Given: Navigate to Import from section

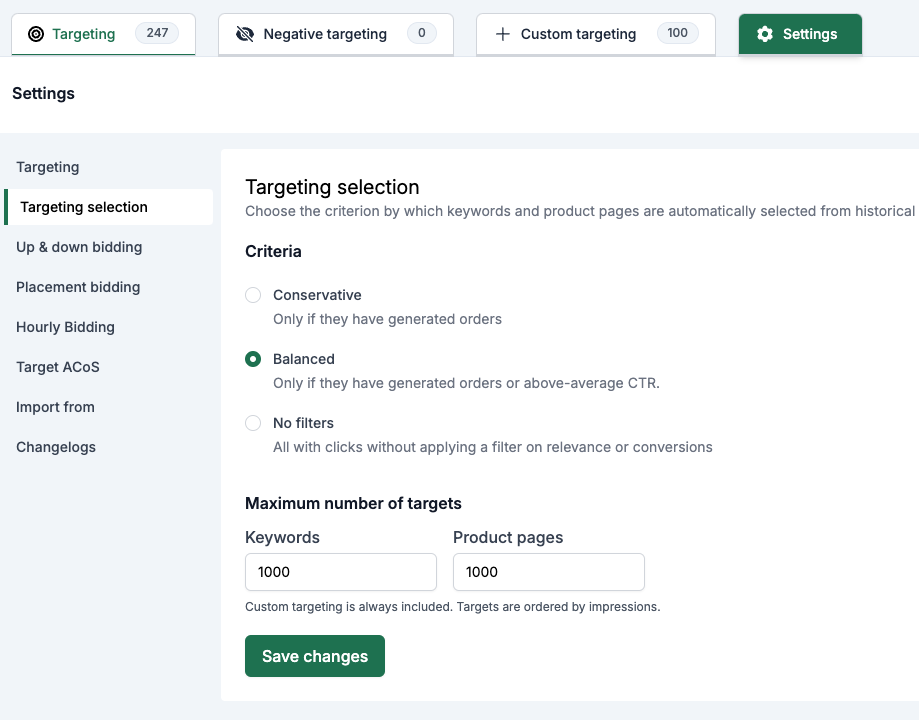Looking at the screenshot, I should 55,407.
